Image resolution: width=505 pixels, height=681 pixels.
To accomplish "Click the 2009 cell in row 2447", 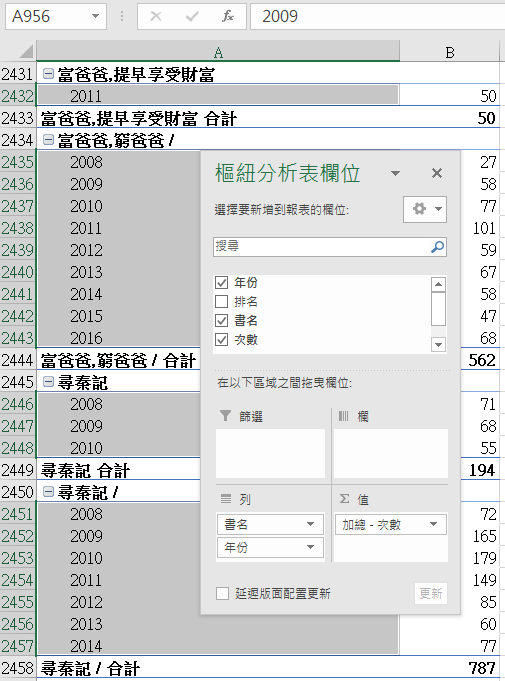I will tap(119, 426).
